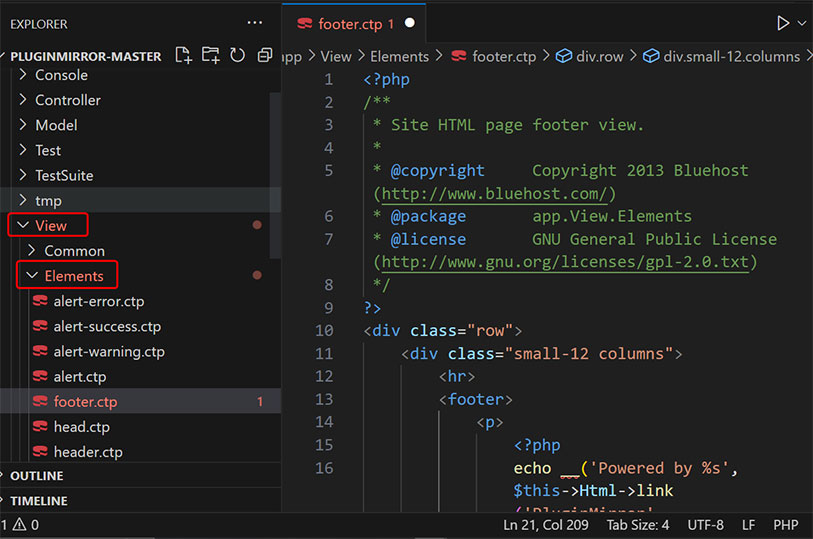Screen dimensions: 813x539
Task: Refresh the Explorer file tree
Action: point(237,55)
